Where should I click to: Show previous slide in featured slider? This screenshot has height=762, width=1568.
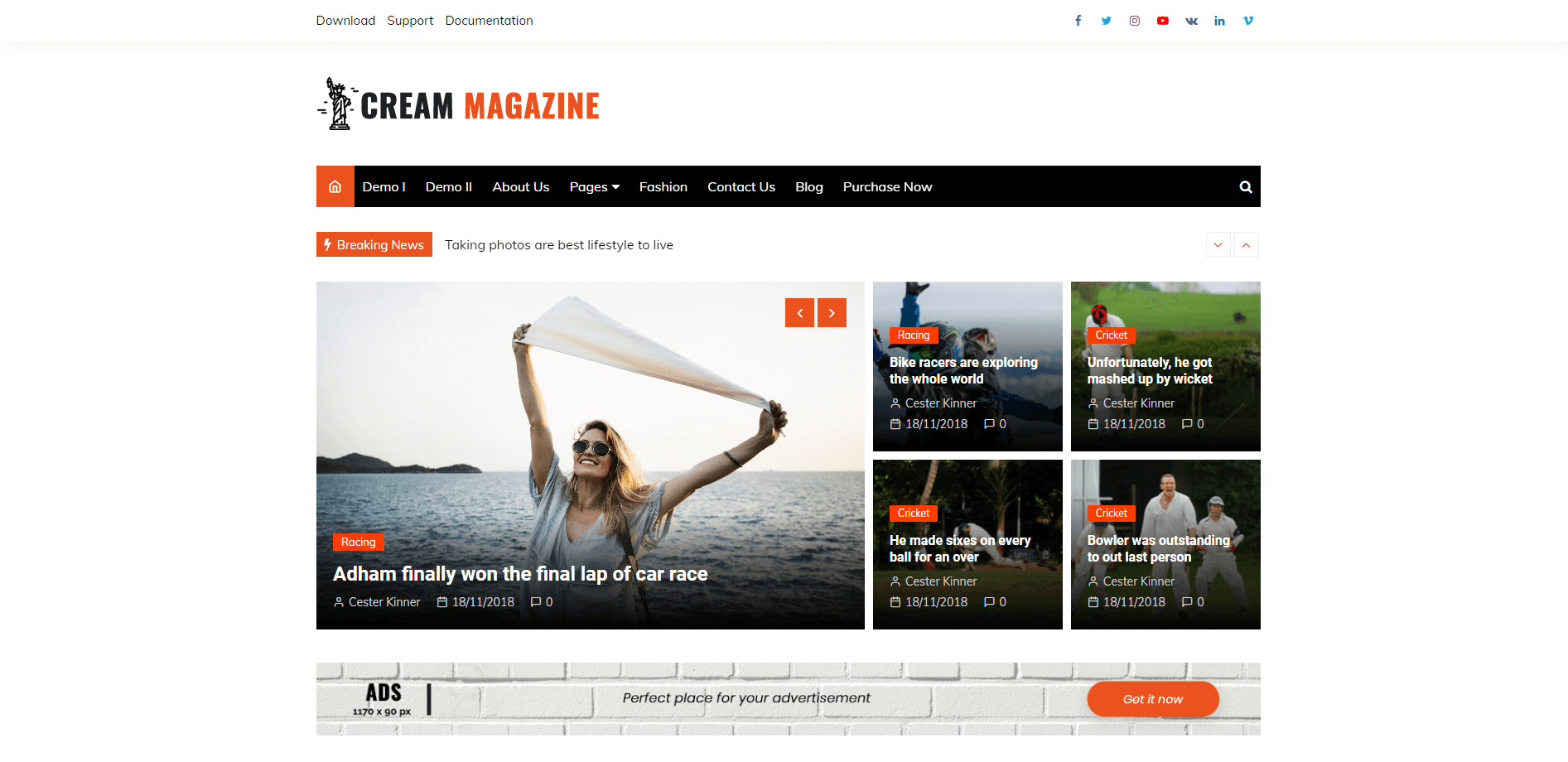click(799, 312)
